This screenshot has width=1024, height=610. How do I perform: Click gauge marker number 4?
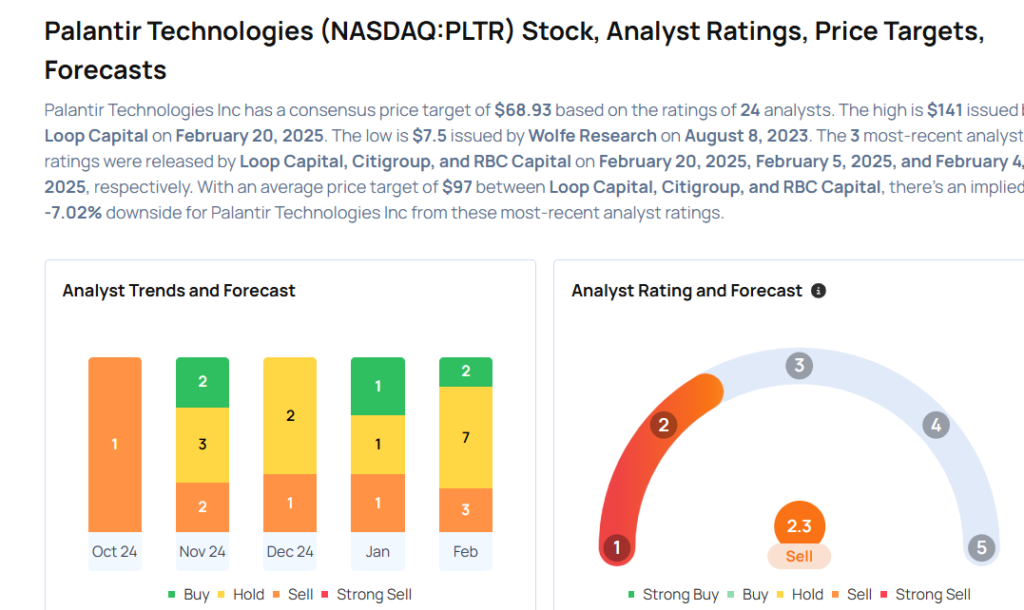pyautogui.click(x=935, y=425)
